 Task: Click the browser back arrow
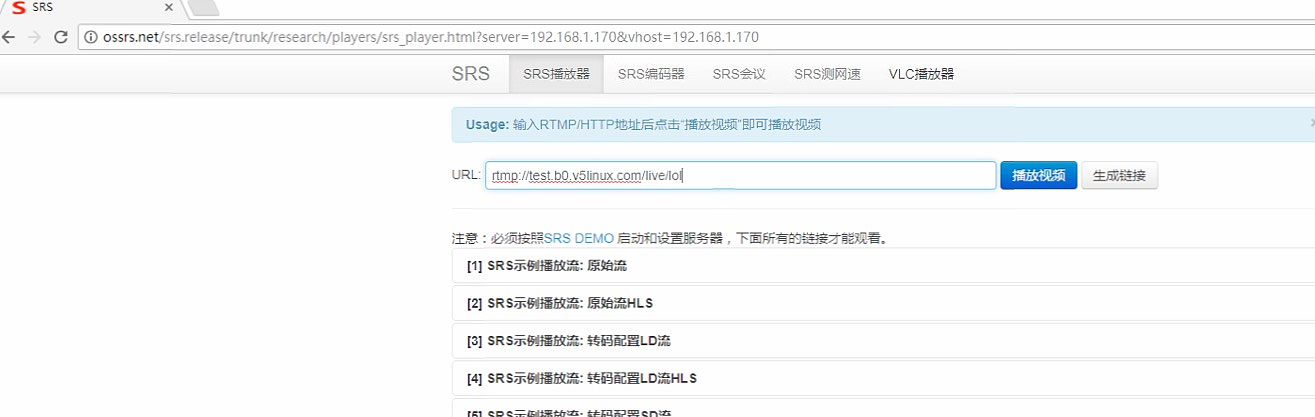pos(10,37)
